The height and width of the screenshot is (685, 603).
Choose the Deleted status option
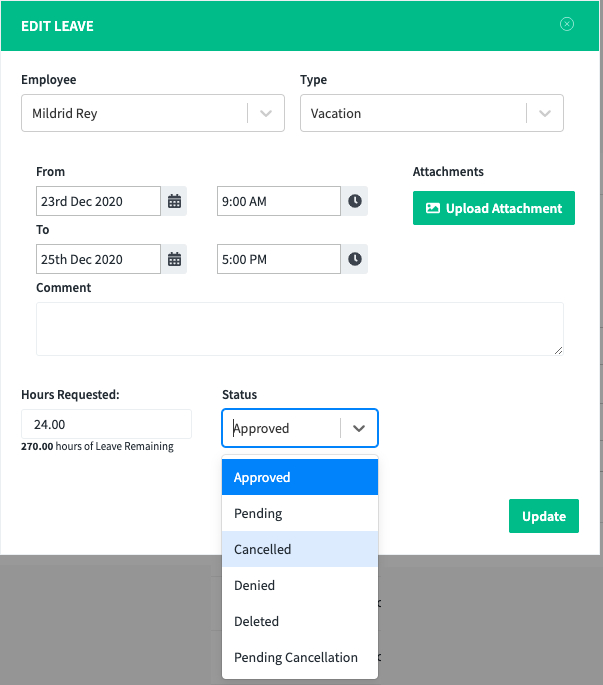pos(300,621)
